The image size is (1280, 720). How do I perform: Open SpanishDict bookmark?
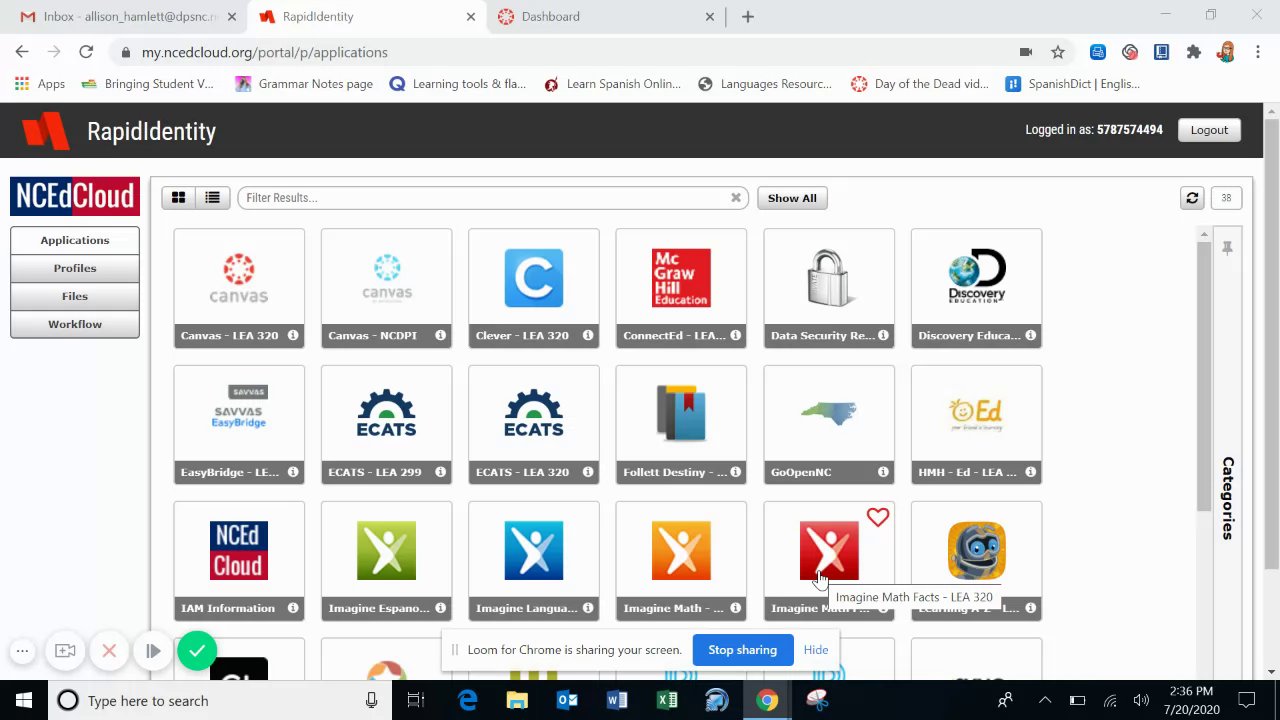tap(1072, 84)
